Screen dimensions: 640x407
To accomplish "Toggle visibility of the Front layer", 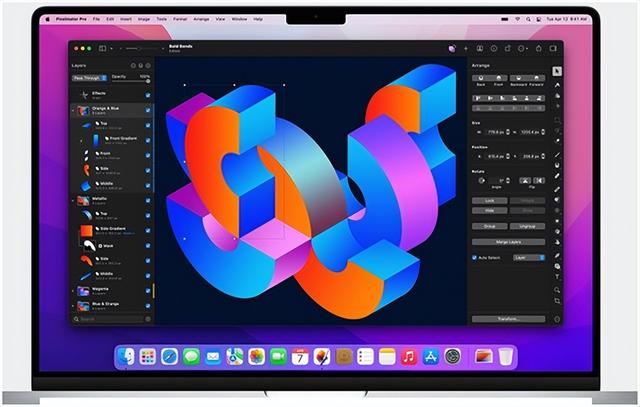I will 148,156.
